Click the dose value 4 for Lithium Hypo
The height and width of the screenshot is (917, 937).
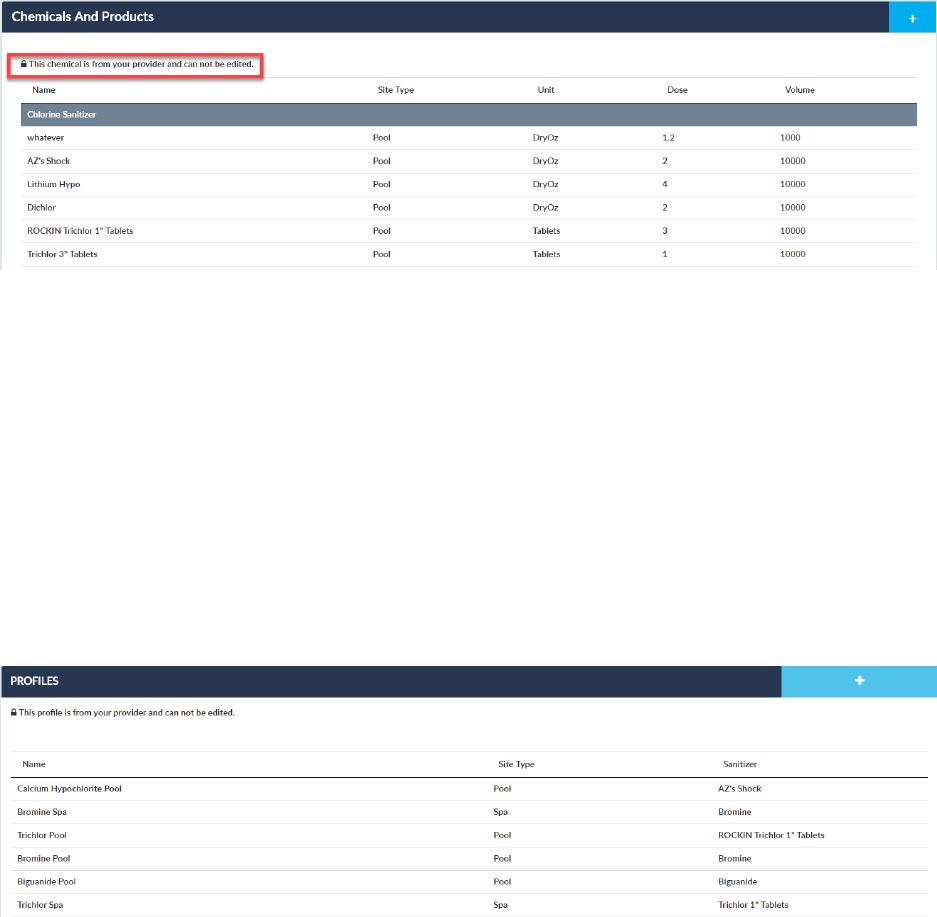pos(665,184)
